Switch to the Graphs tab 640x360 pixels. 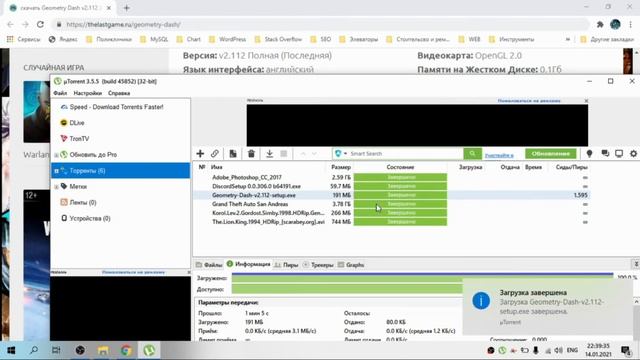pos(351,265)
